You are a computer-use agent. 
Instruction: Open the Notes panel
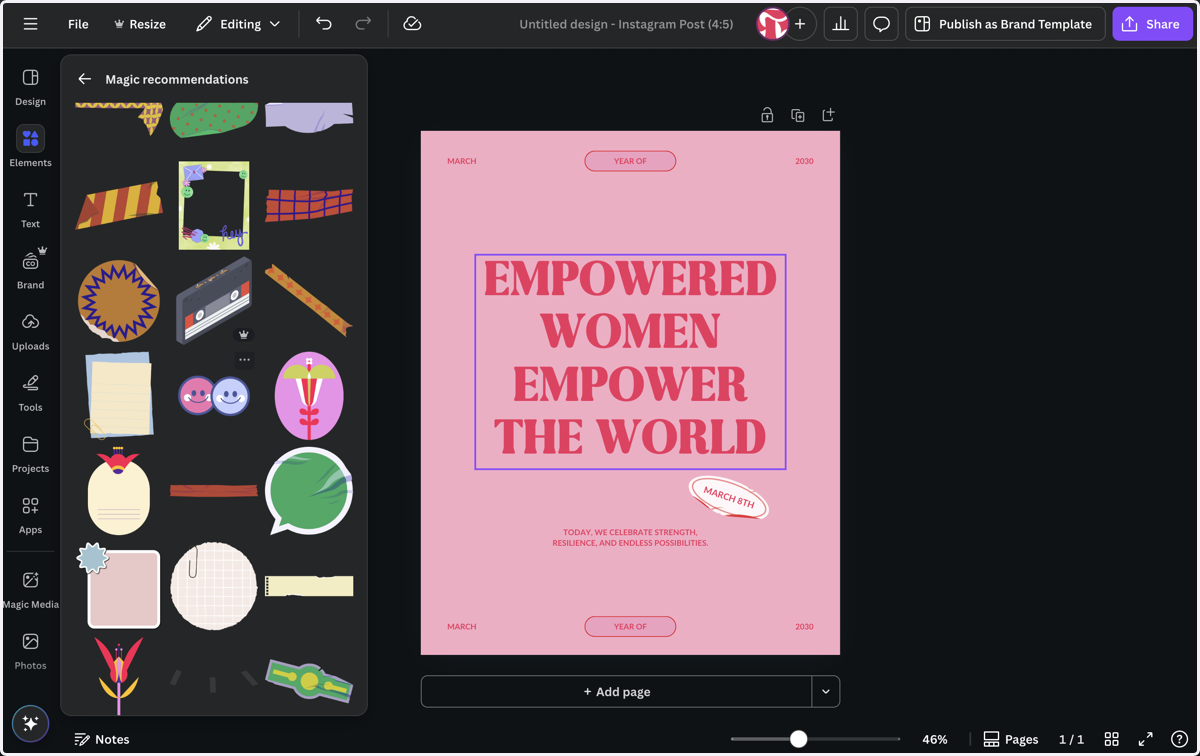[x=102, y=739]
